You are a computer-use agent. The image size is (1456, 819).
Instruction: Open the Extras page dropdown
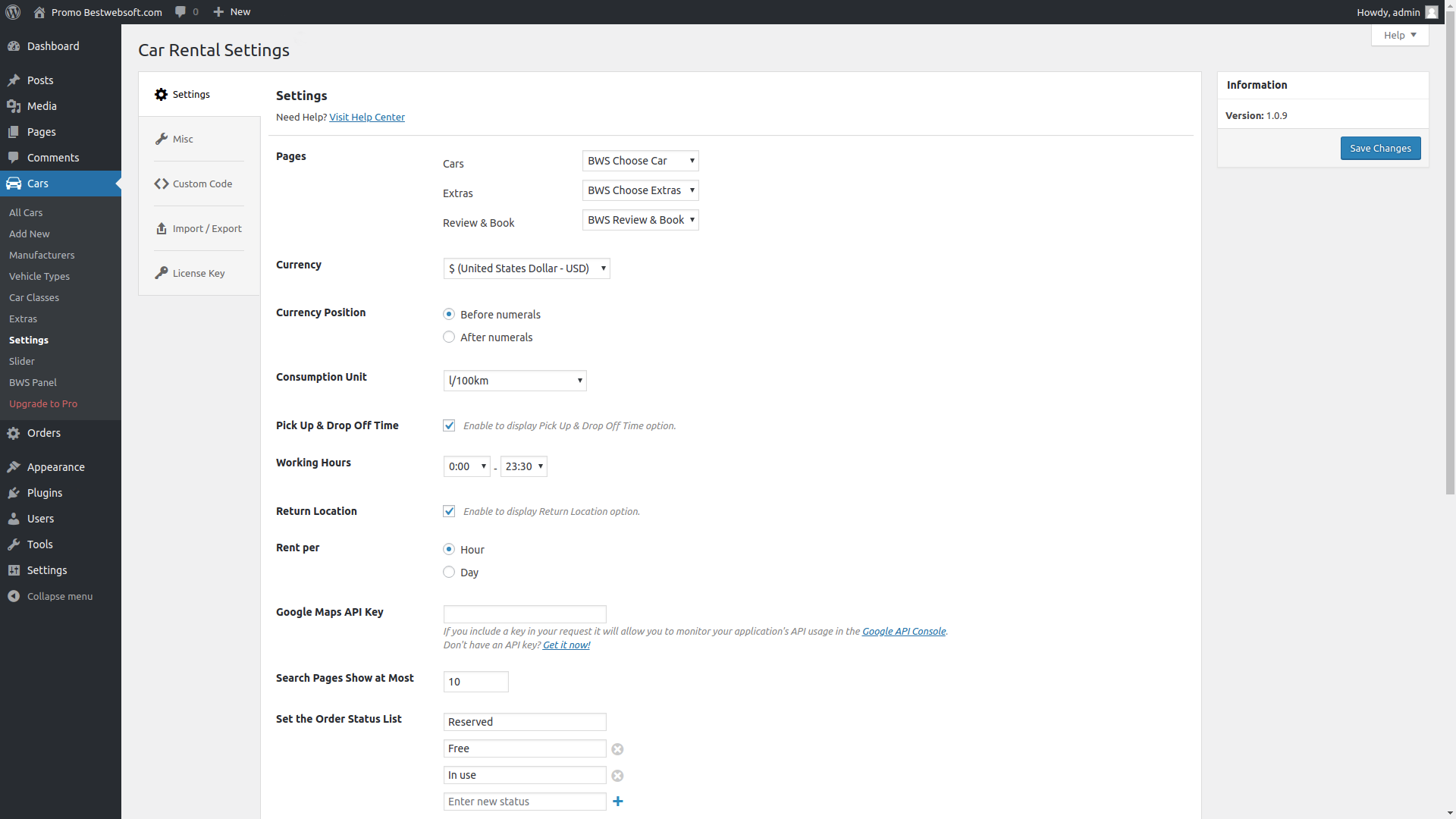640,190
